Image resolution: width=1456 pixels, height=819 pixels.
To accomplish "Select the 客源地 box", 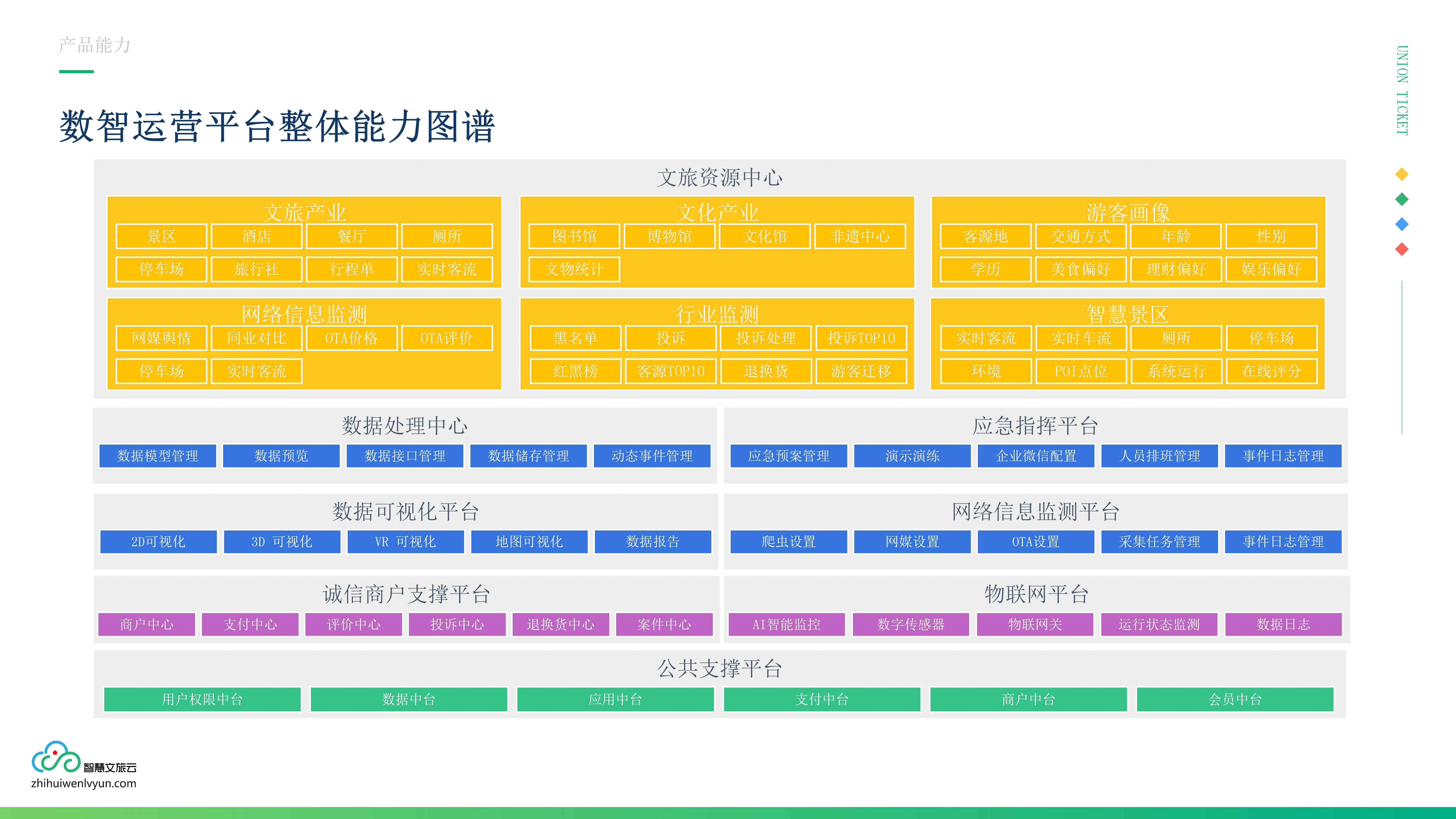I will (986, 236).
